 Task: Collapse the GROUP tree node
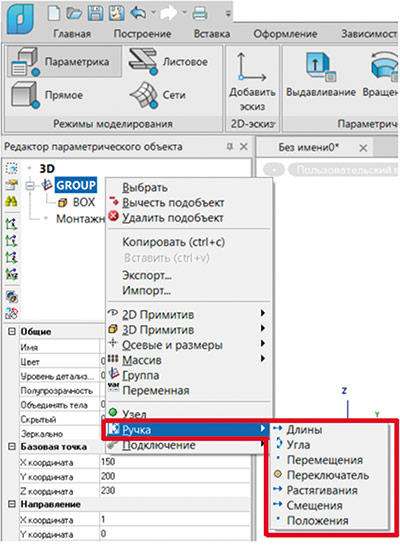30,186
